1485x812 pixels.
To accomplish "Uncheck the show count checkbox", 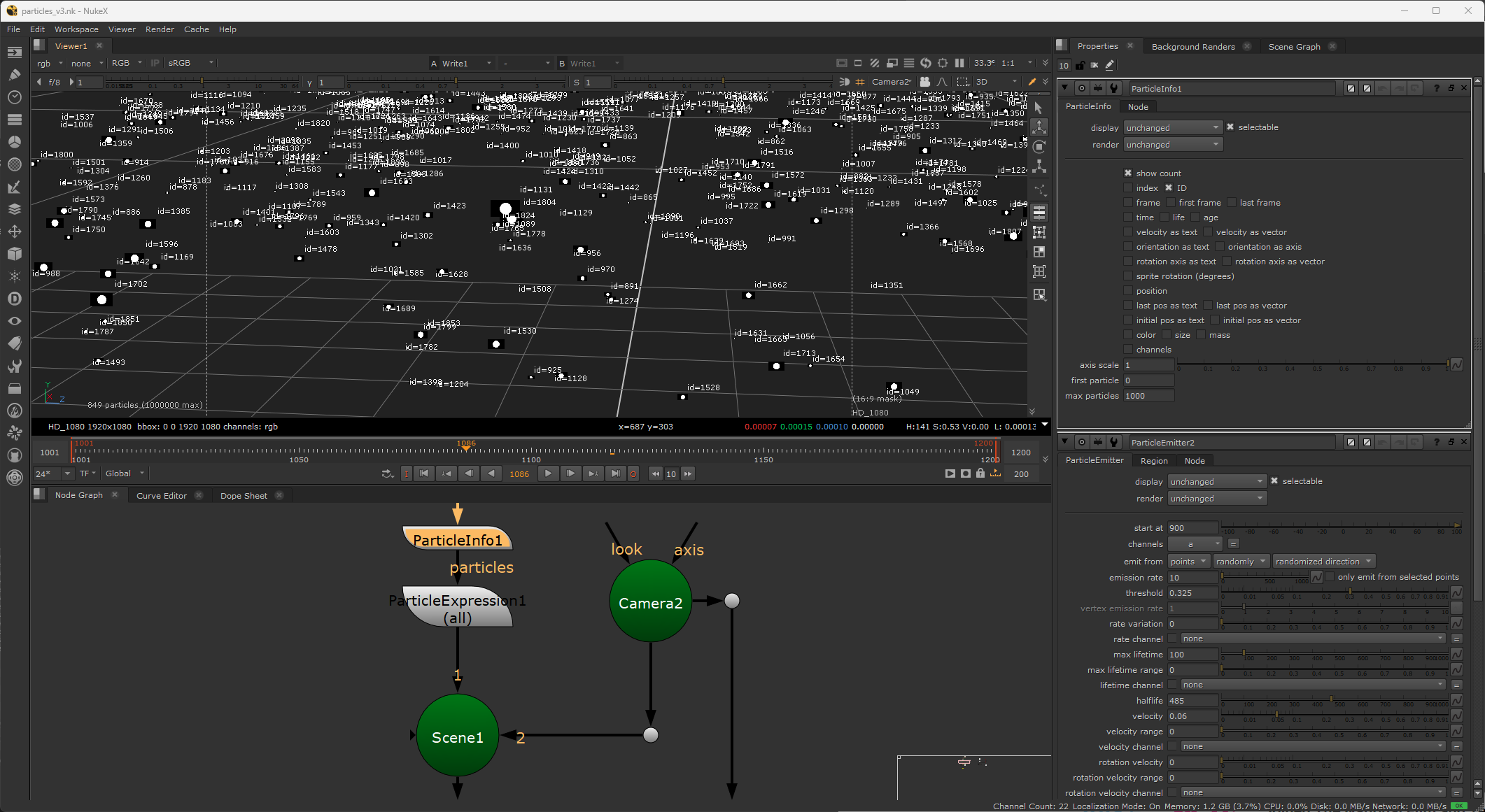I will click(1128, 173).
